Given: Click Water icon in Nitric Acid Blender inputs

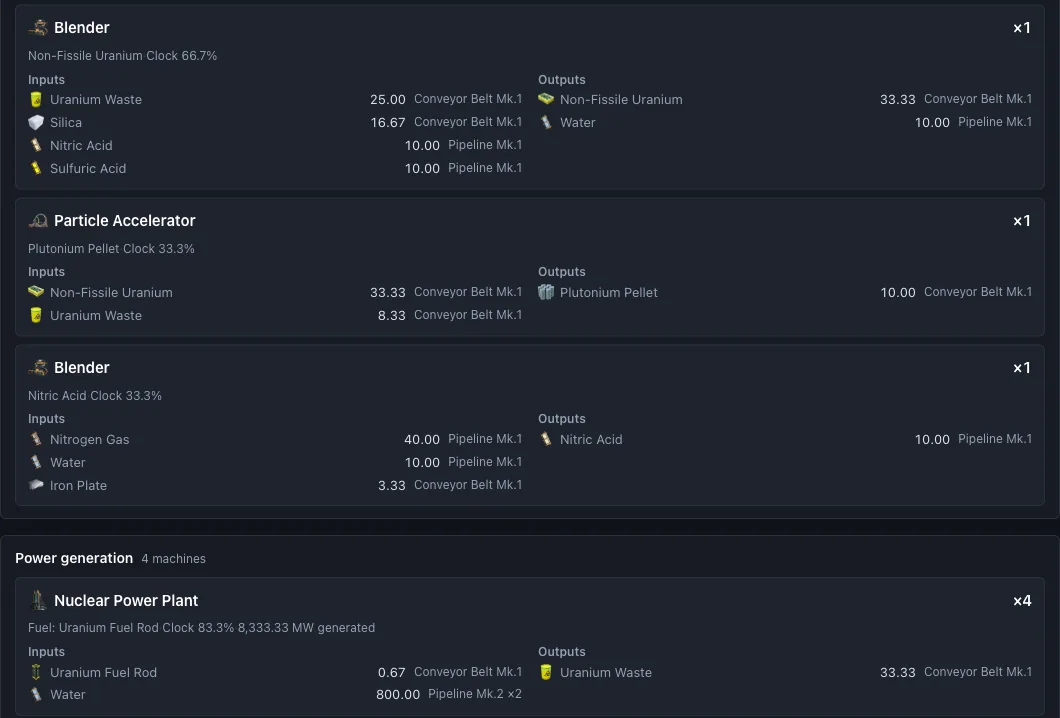Looking at the screenshot, I should (37, 462).
